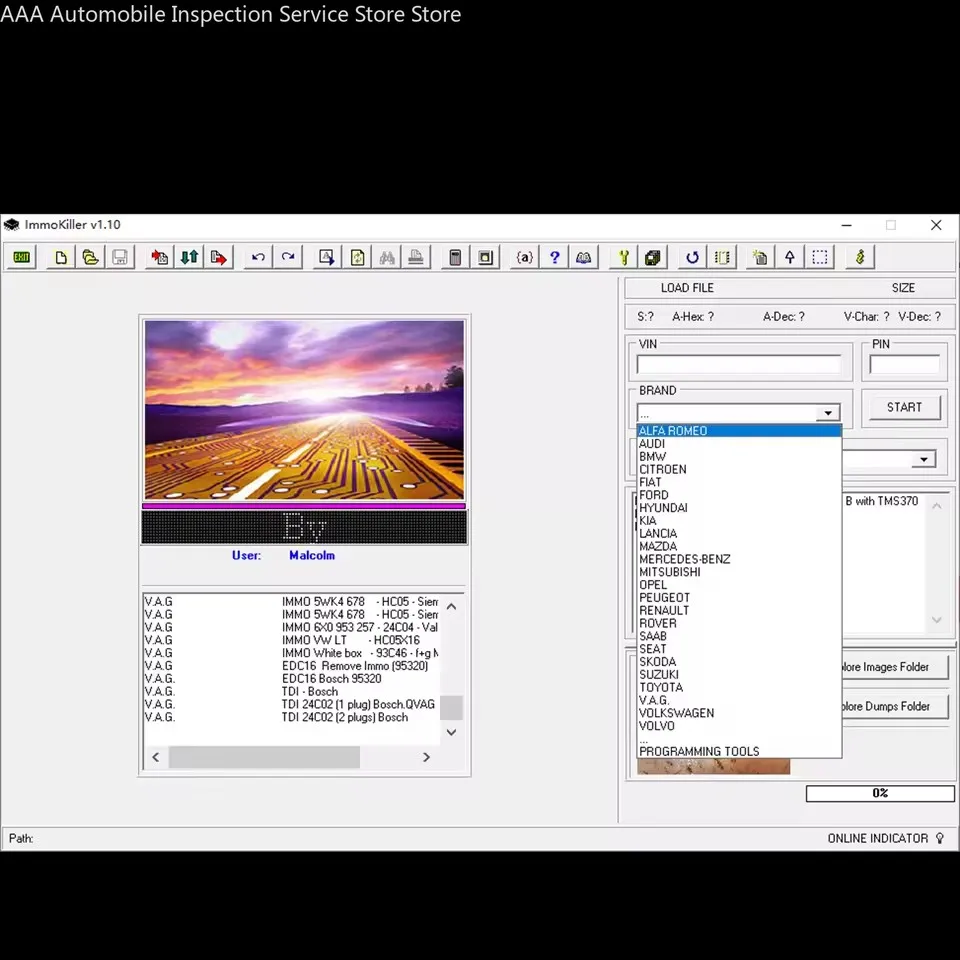Undo the last action
This screenshot has height=960, width=960.
pos(258,257)
